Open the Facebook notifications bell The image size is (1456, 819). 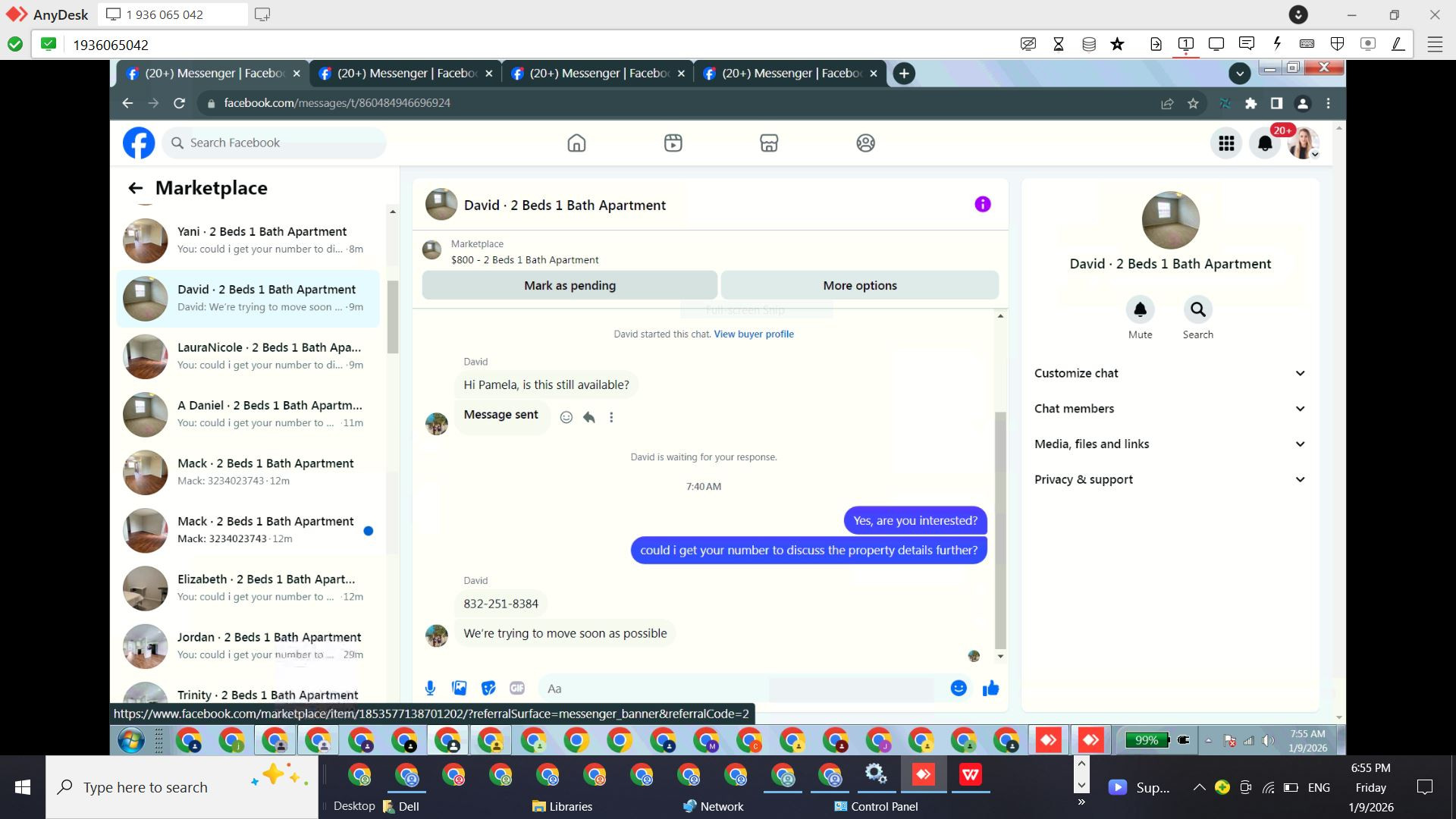click(1264, 143)
